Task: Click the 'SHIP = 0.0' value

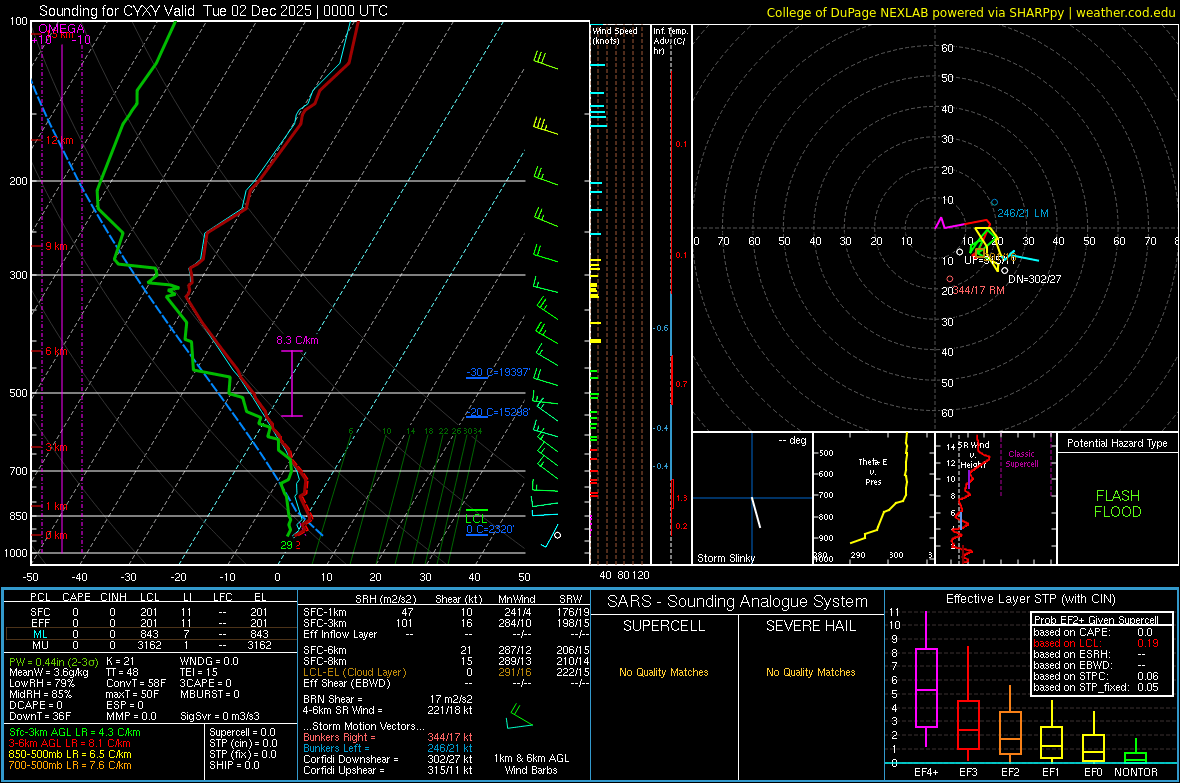Action: tap(234, 765)
